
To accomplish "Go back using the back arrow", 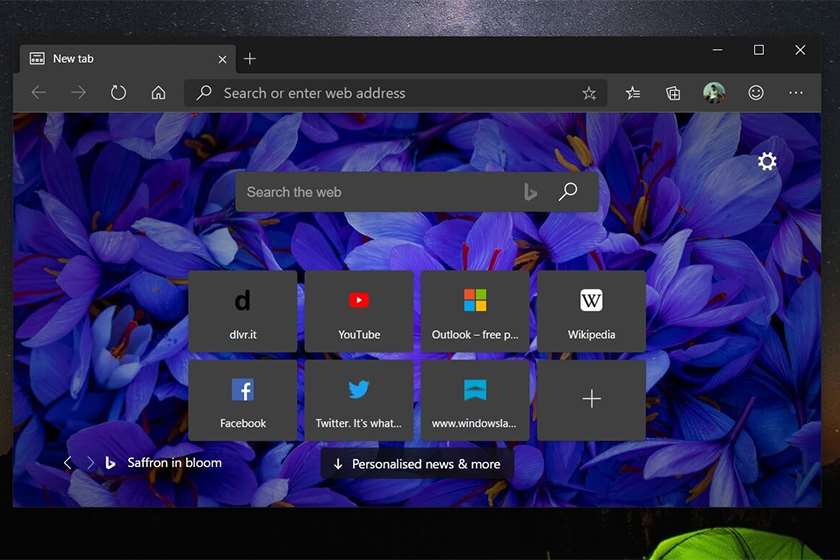I will pyautogui.click(x=39, y=93).
